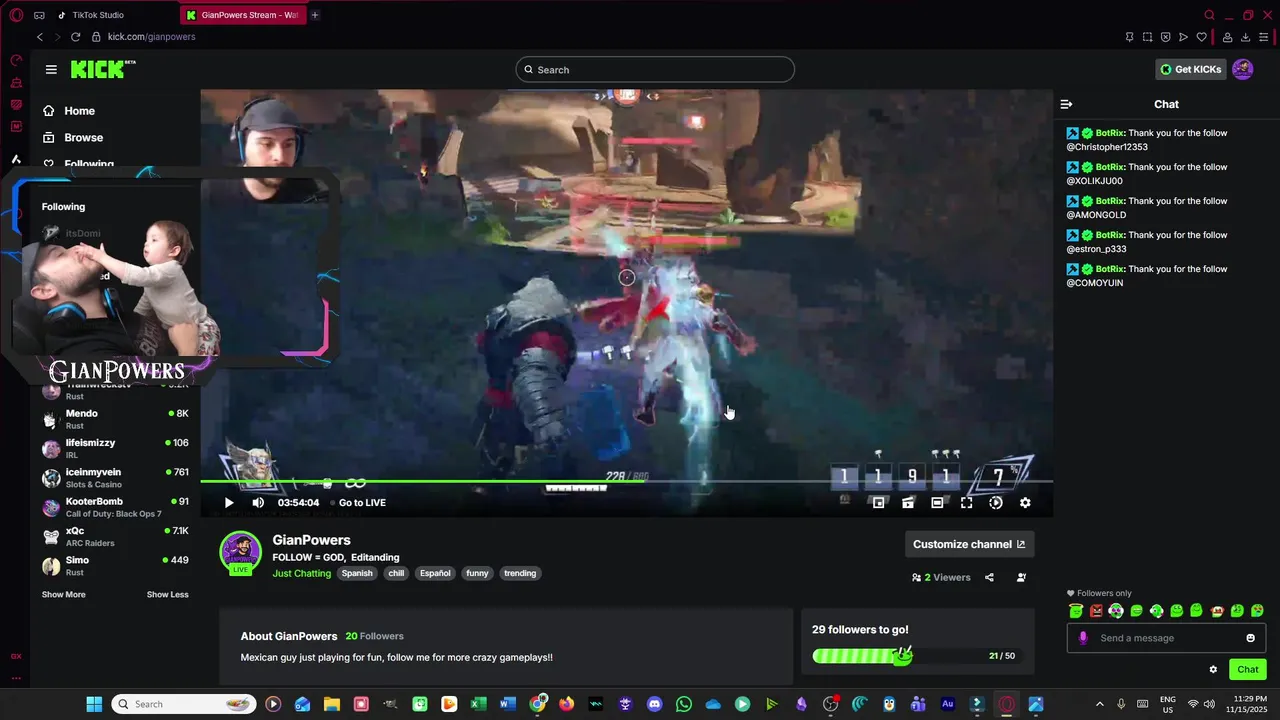Click the KICK logo
Image resolution: width=1280 pixels, height=720 pixels.
point(102,69)
